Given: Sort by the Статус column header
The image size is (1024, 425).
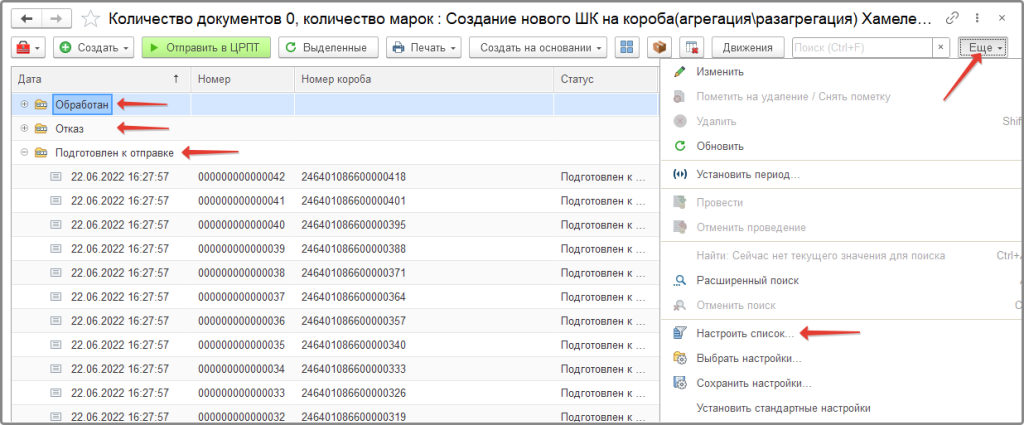Looking at the screenshot, I should click(x=606, y=79).
